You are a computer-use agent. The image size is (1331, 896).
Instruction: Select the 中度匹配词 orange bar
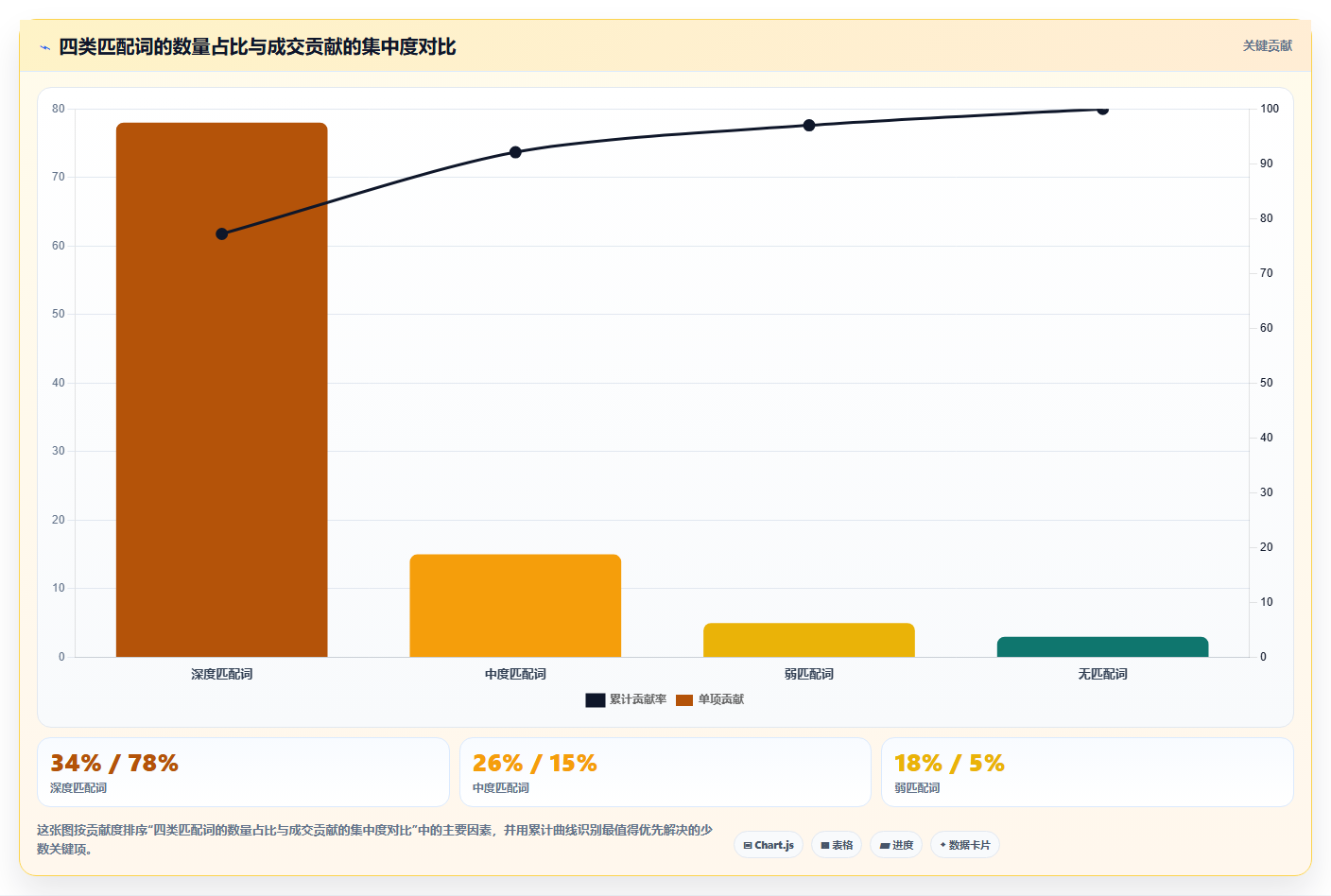515,606
